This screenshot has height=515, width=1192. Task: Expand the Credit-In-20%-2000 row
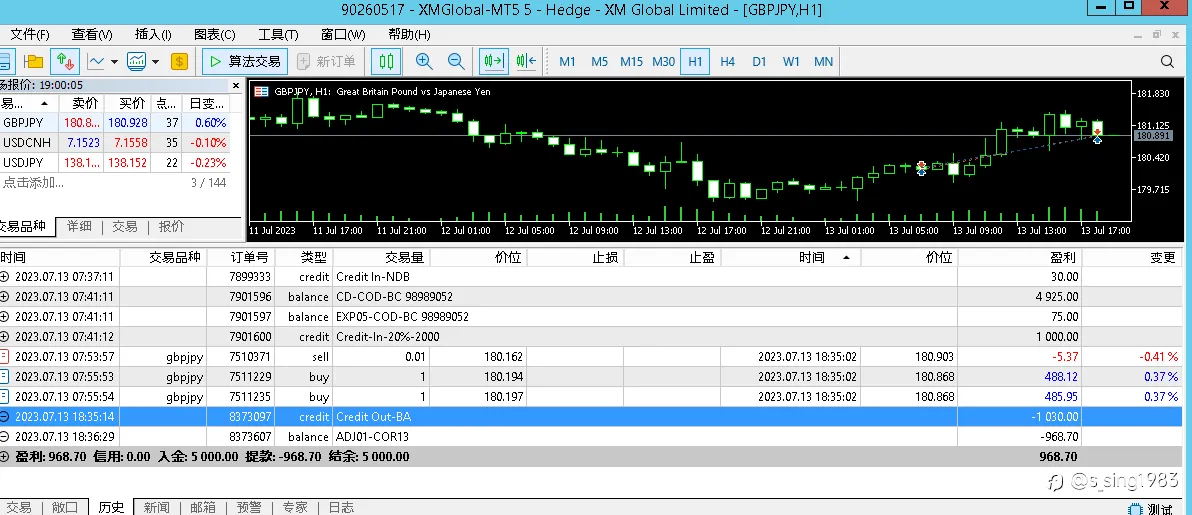(x=5, y=336)
